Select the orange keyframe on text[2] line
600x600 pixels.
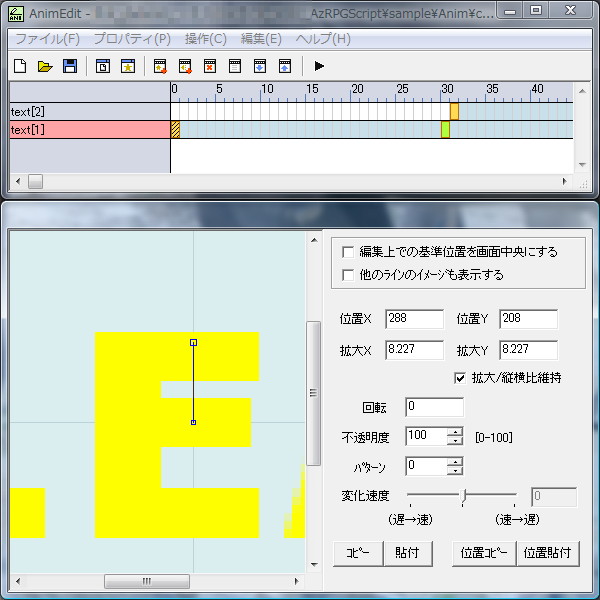coord(454,111)
